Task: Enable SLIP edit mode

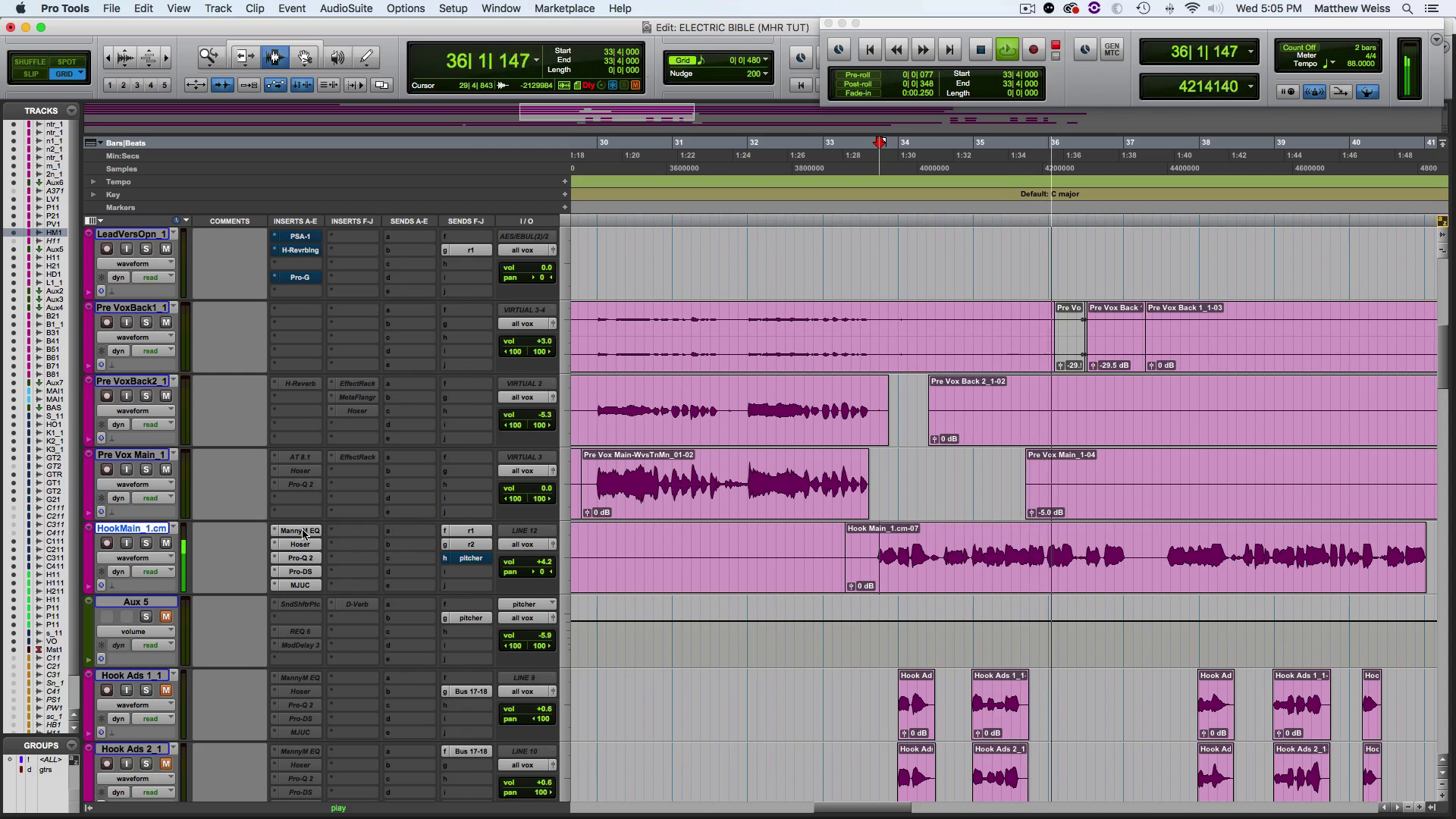Action: coord(30,74)
